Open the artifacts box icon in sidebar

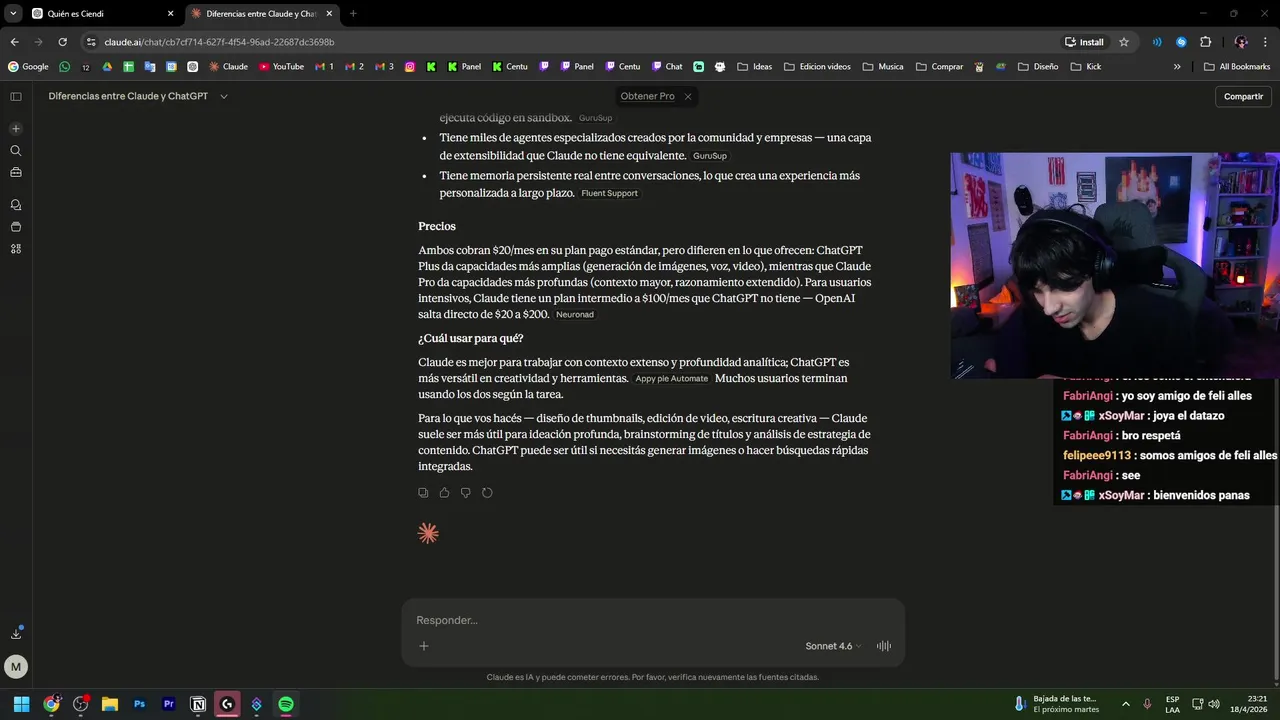(x=16, y=227)
